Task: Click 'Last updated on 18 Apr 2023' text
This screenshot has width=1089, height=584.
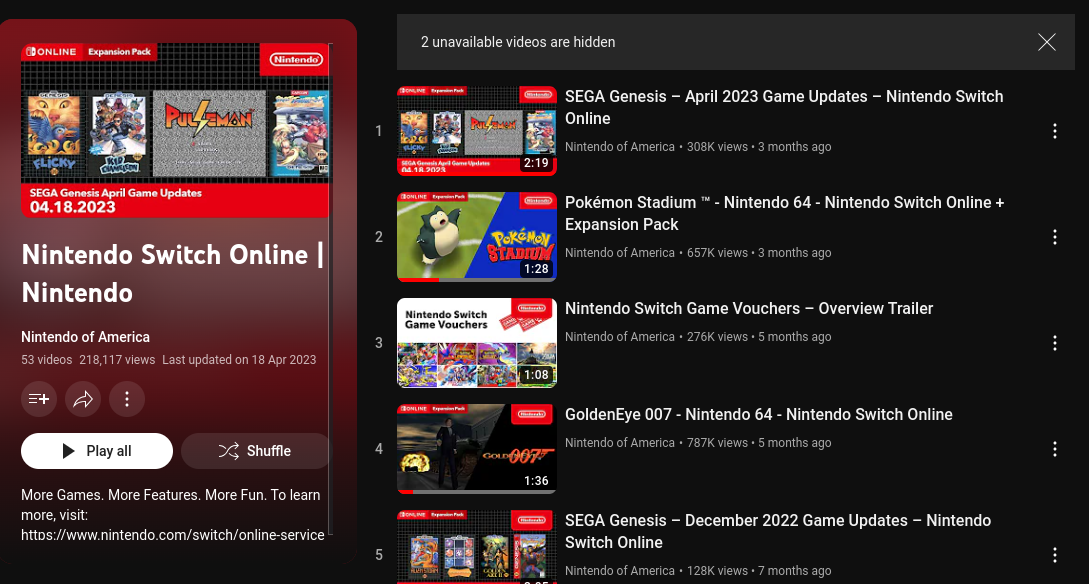Action: tap(239, 360)
